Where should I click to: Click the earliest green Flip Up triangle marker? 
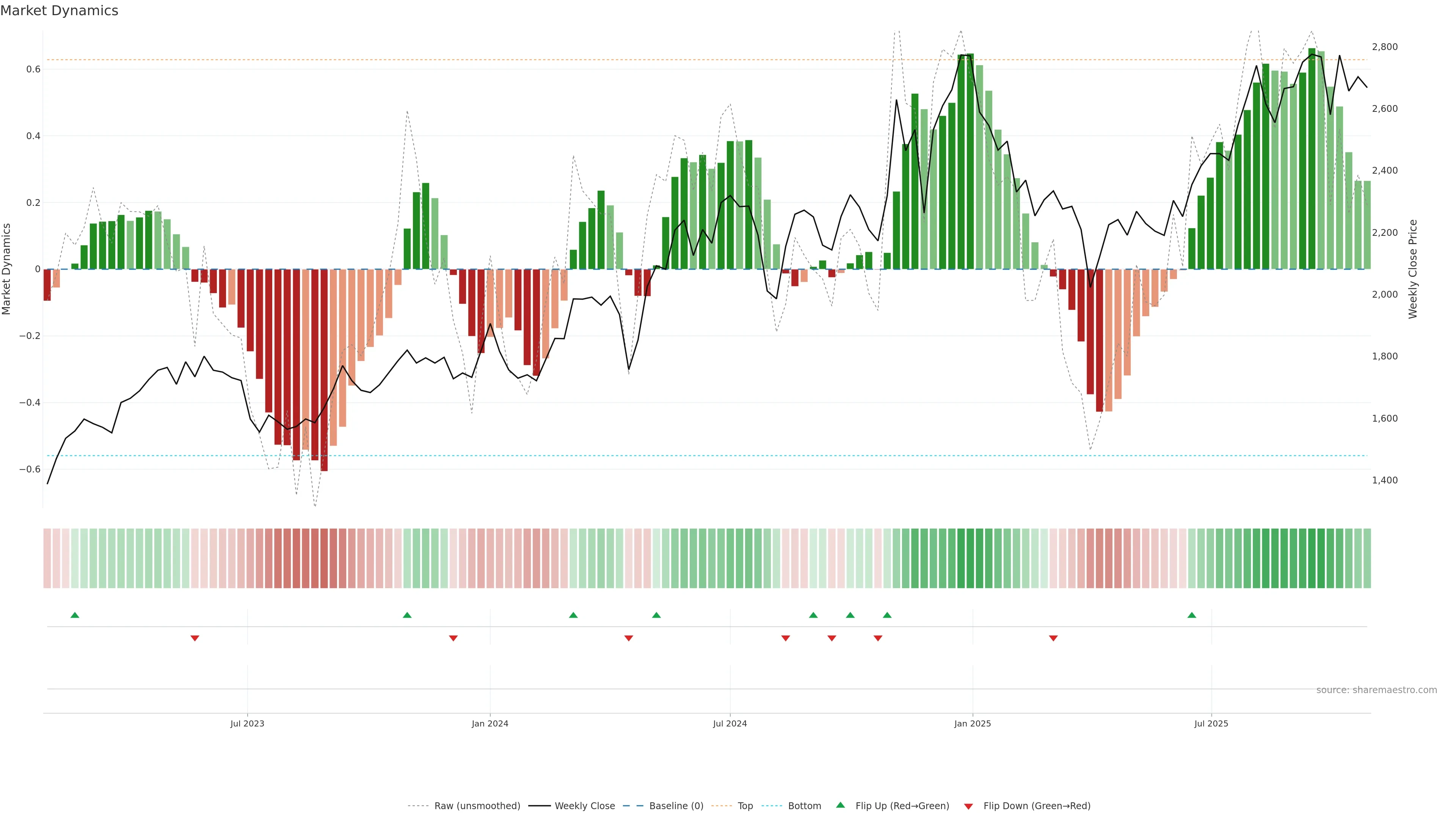pos(75,615)
